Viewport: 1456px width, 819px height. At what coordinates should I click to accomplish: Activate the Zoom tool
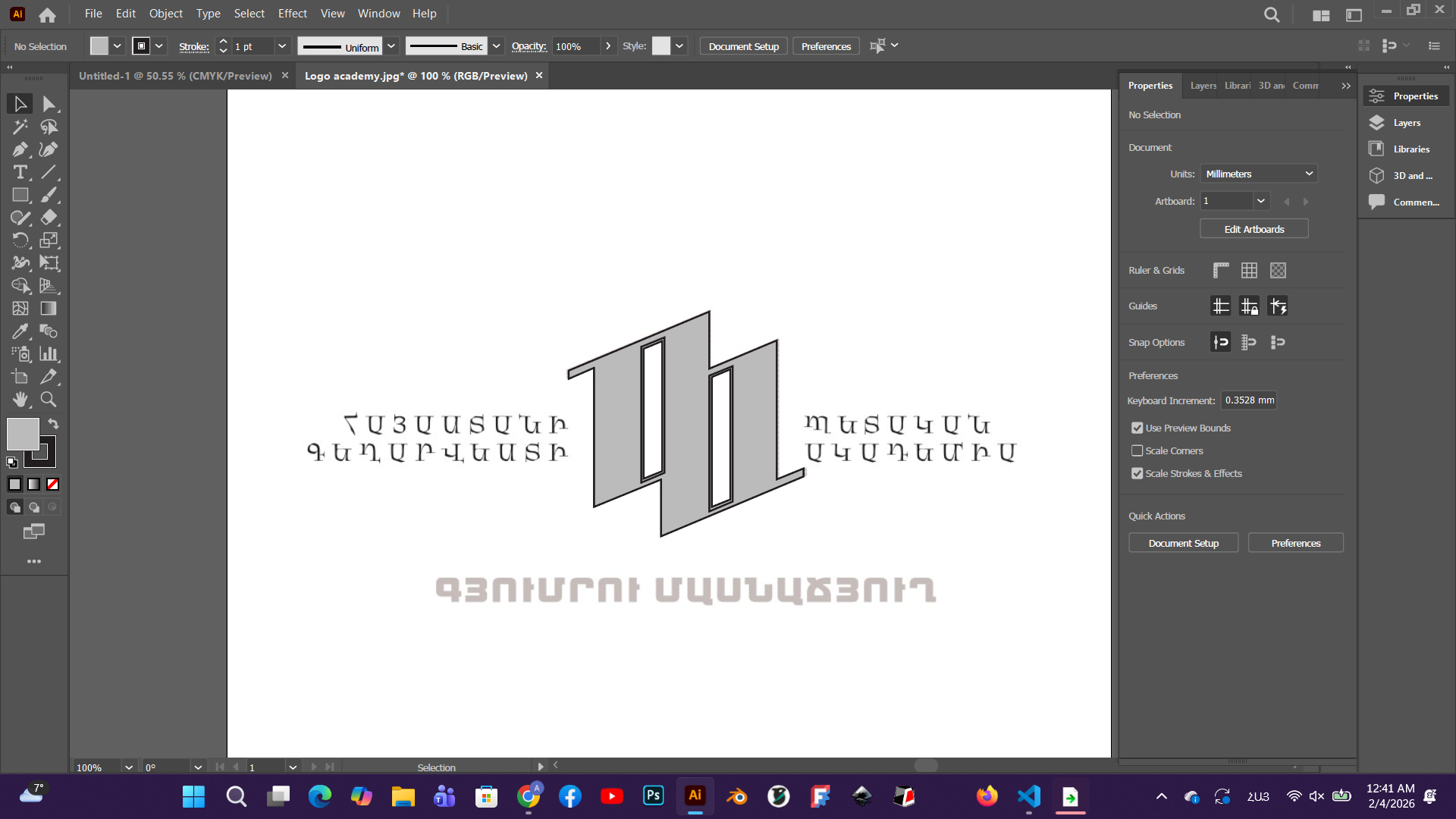pos(49,400)
